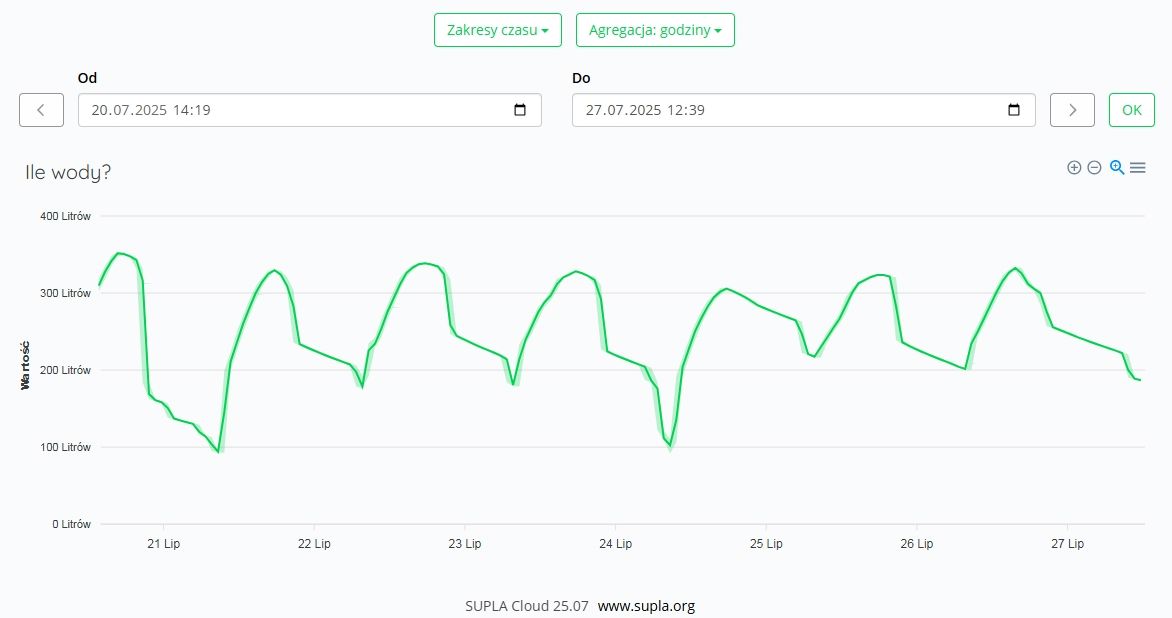Click the Do label

pyautogui.click(x=582, y=78)
